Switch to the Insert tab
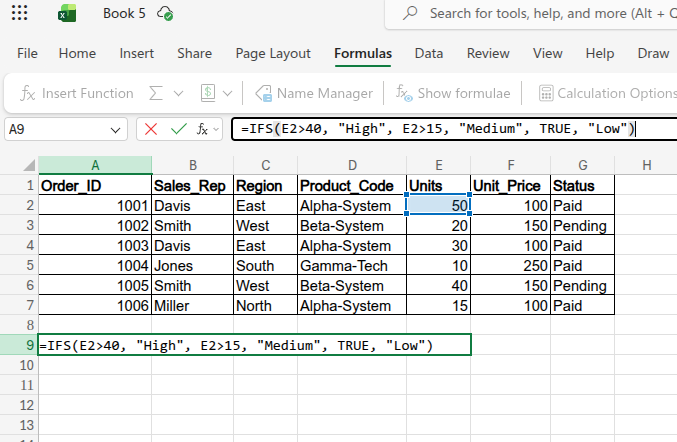This screenshot has width=677, height=442. 136,54
